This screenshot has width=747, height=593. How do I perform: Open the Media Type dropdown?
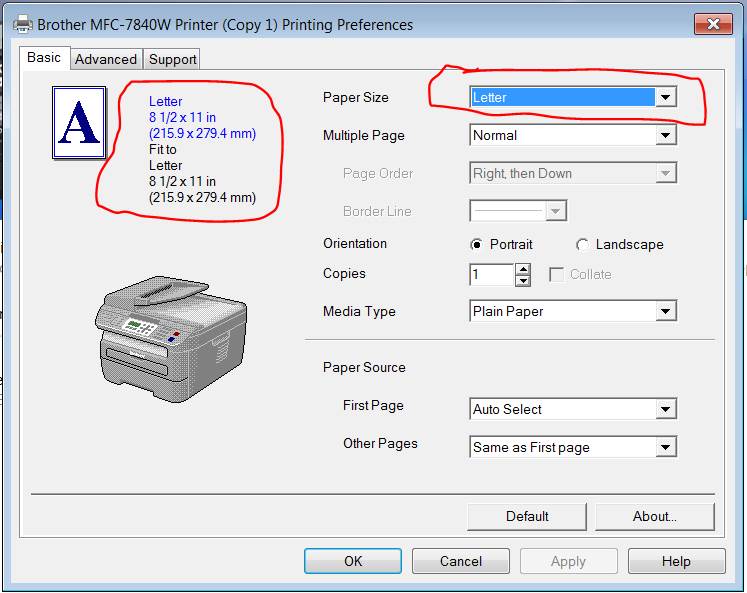click(666, 311)
